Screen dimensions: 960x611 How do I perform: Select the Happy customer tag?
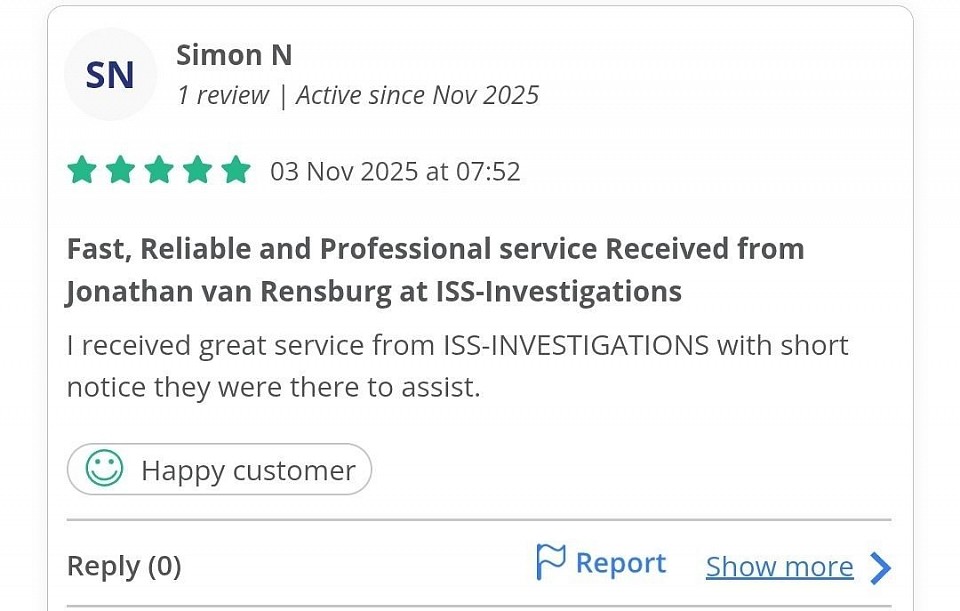219,469
